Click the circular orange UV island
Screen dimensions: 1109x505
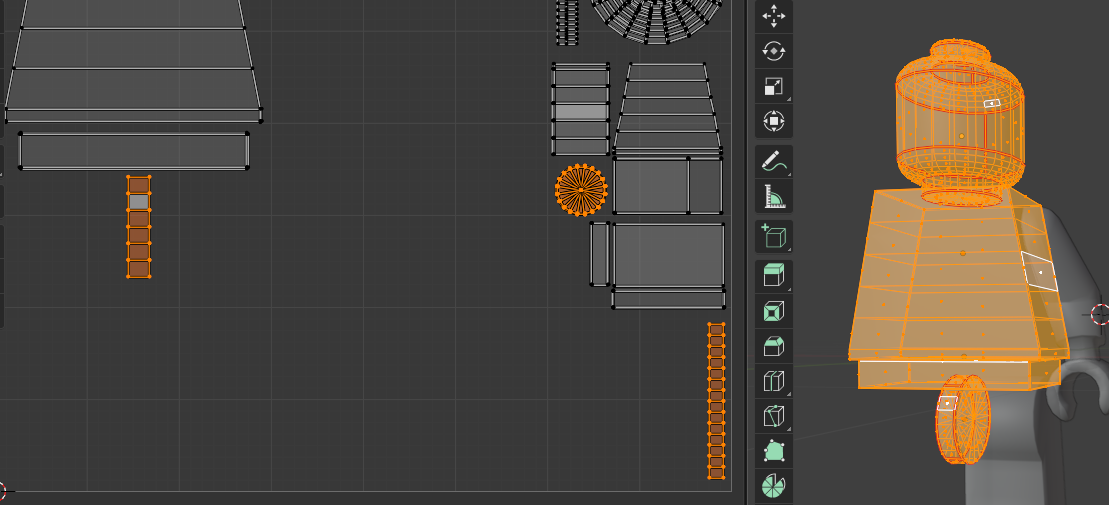(x=581, y=190)
